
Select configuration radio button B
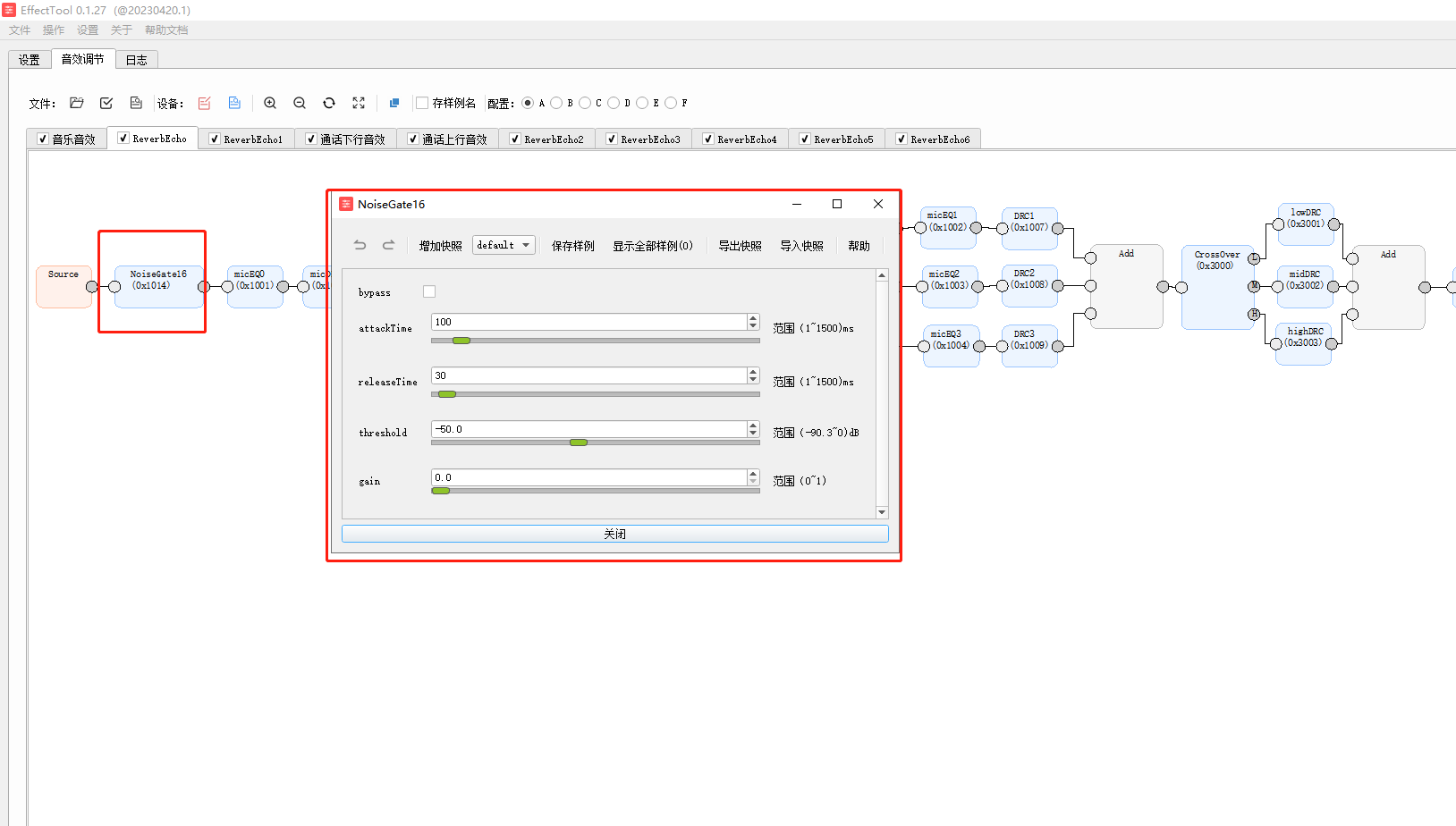tap(556, 103)
